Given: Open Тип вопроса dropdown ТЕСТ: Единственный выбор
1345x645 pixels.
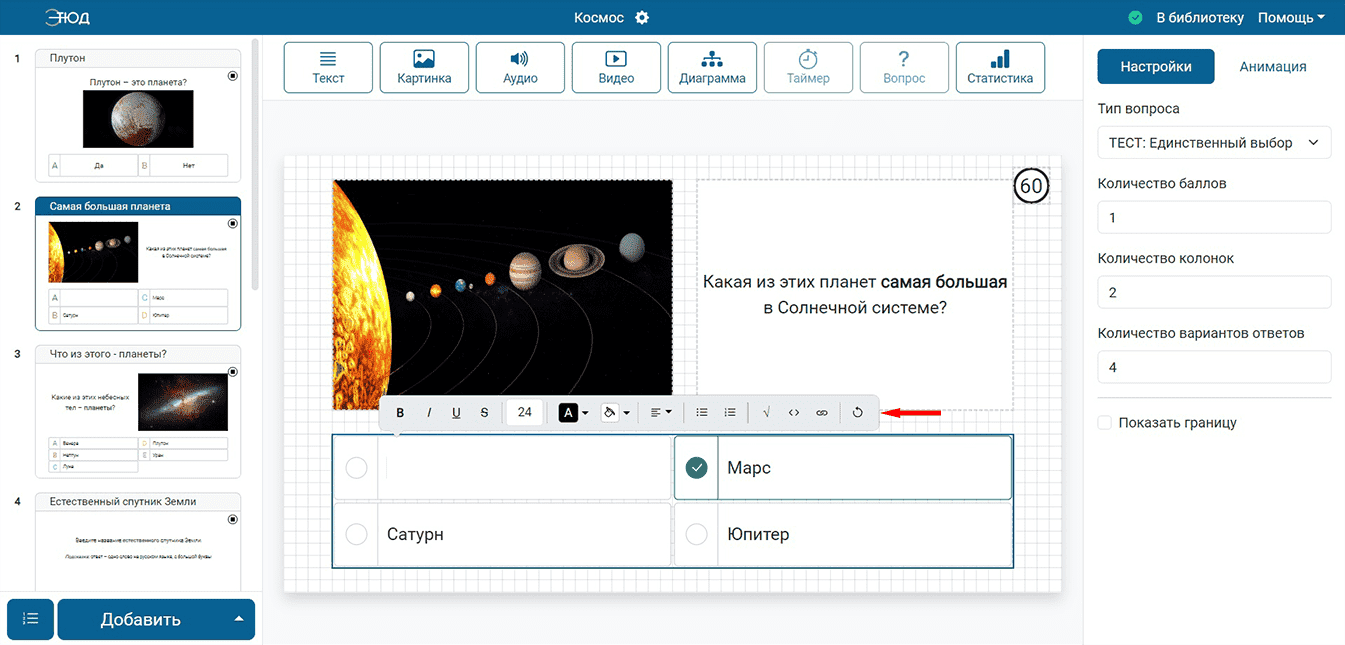Looking at the screenshot, I should [1214, 142].
